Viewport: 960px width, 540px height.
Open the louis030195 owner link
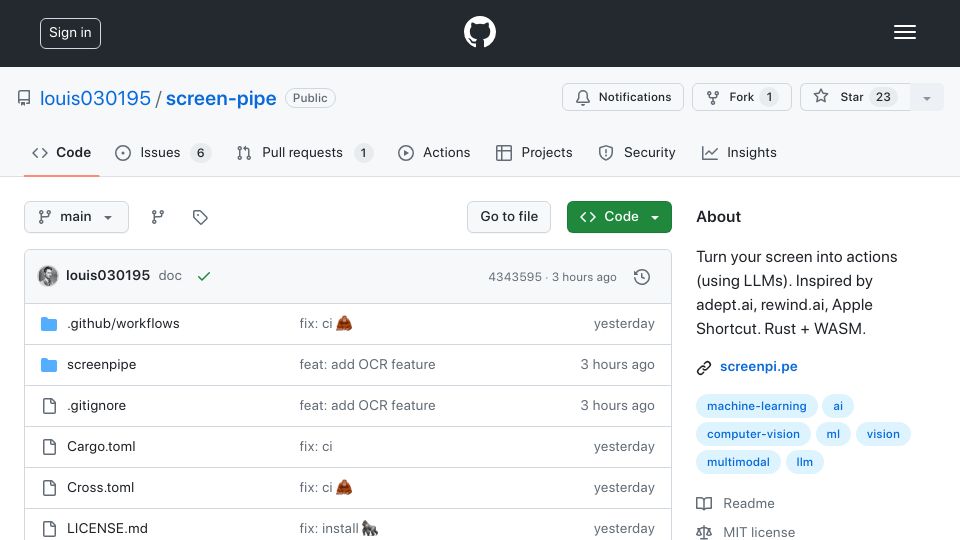coord(95,98)
